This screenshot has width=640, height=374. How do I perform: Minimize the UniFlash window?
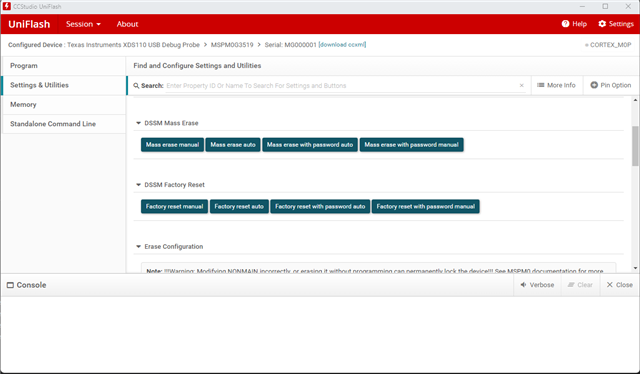[582, 7]
